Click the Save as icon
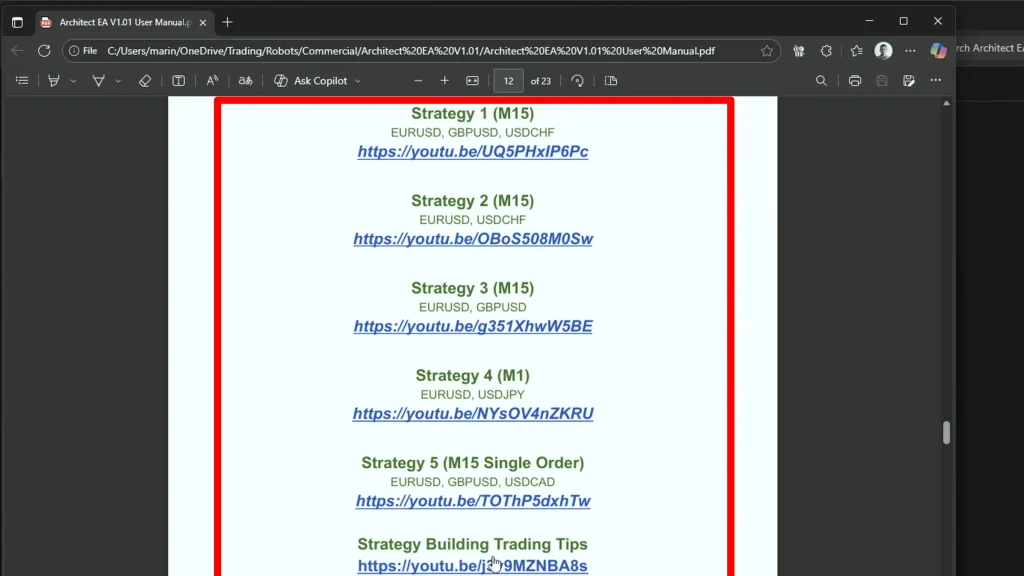Screen dimensions: 1024x576 (x=908, y=81)
